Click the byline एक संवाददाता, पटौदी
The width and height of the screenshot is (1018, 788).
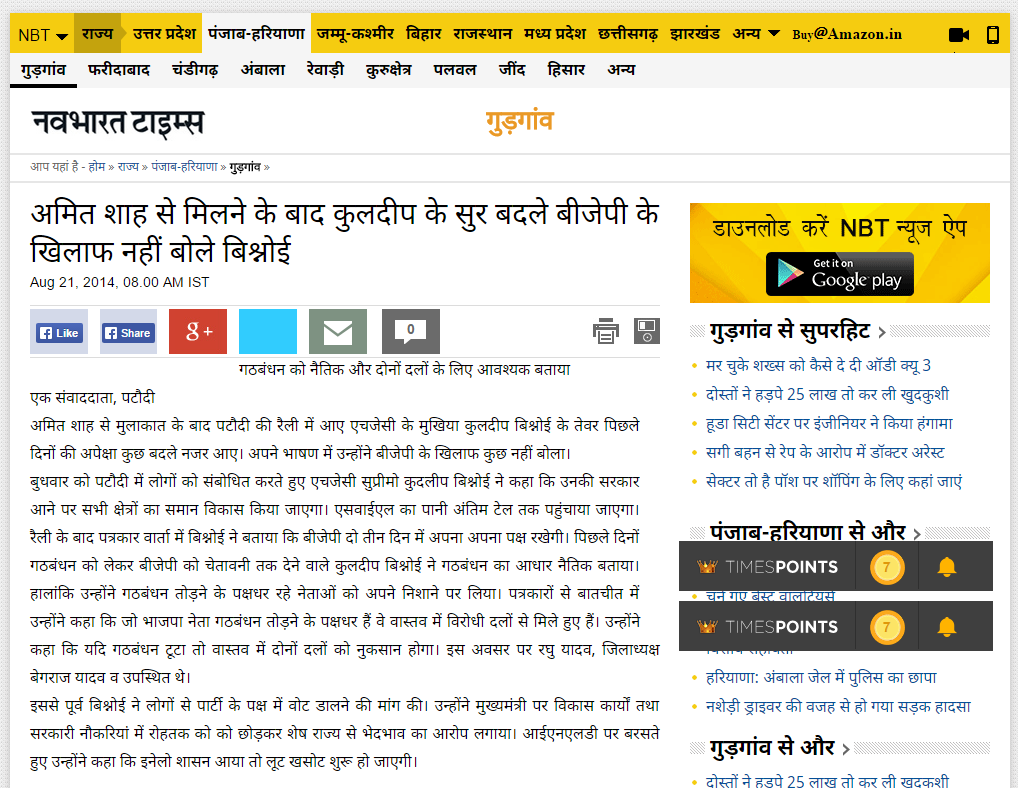click(93, 398)
